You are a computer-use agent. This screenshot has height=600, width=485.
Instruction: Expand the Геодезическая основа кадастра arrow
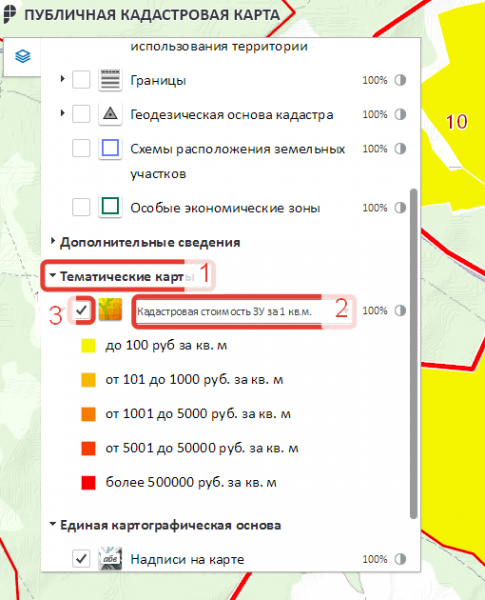[x=62, y=113]
